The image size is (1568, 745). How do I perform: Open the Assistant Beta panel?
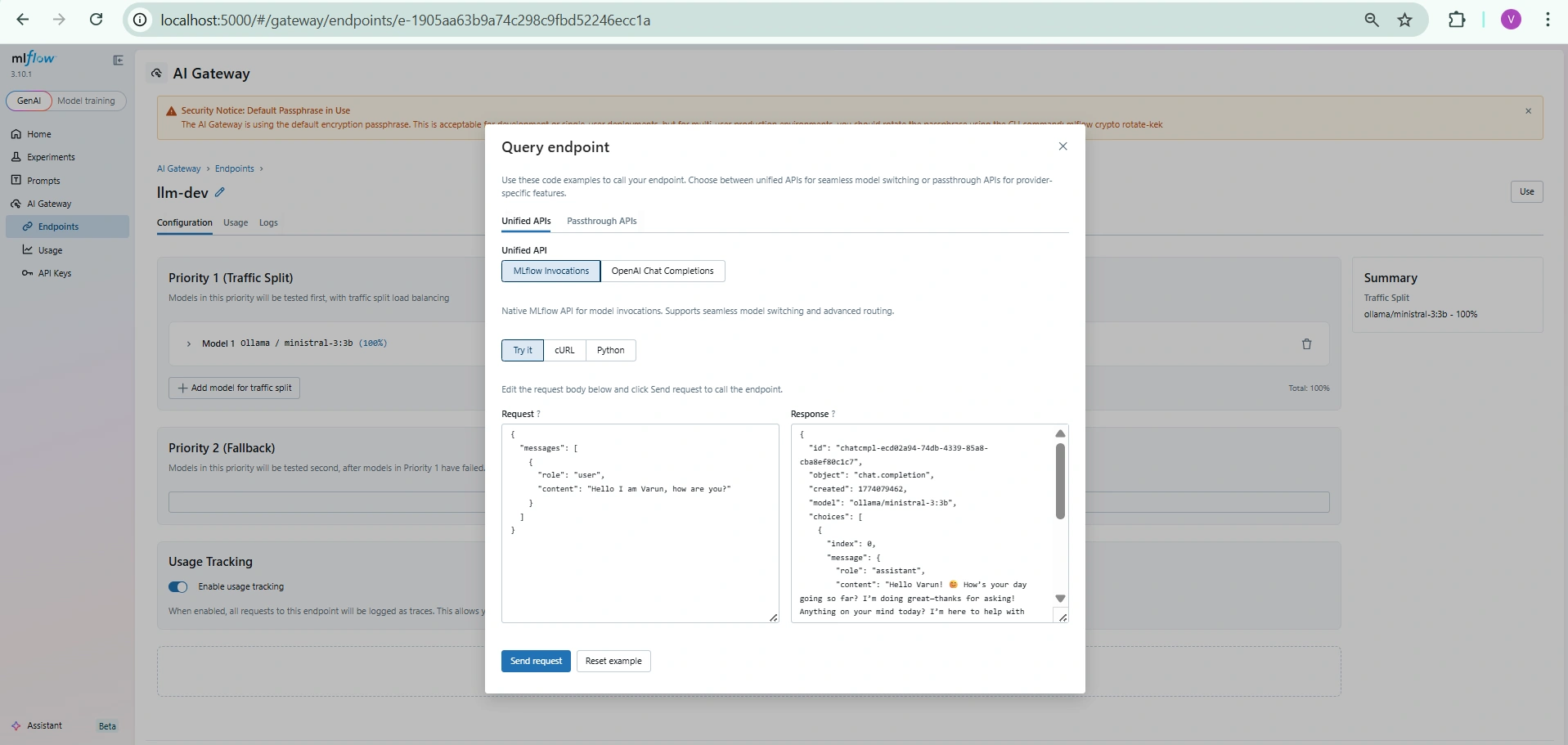click(x=65, y=725)
